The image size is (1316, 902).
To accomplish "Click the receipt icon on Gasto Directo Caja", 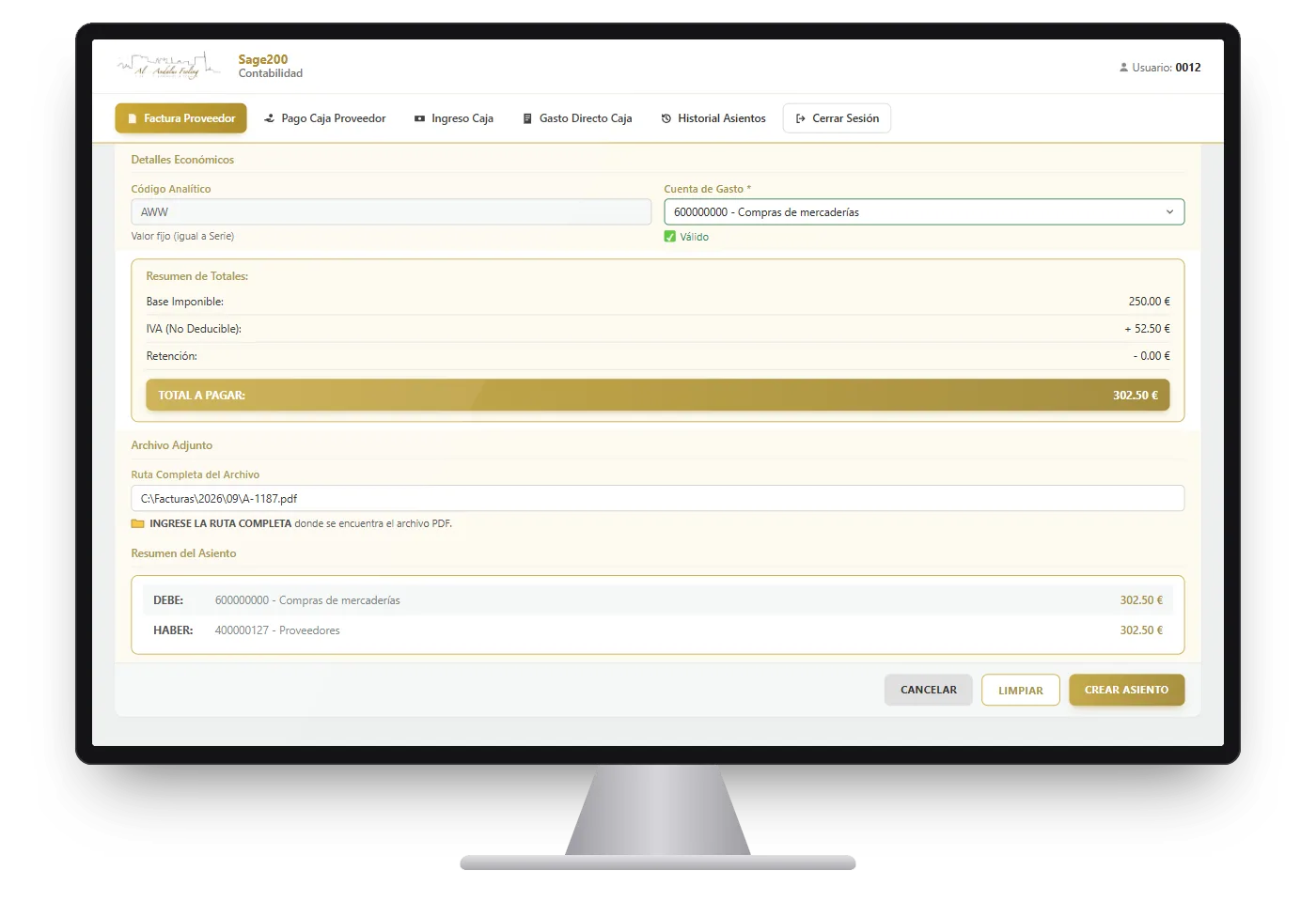I will click(x=527, y=118).
